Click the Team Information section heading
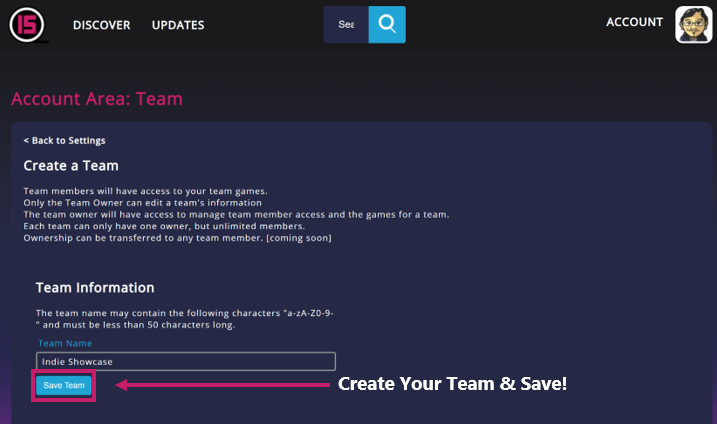This screenshot has height=424, width=717. click(x=94, y=287)
